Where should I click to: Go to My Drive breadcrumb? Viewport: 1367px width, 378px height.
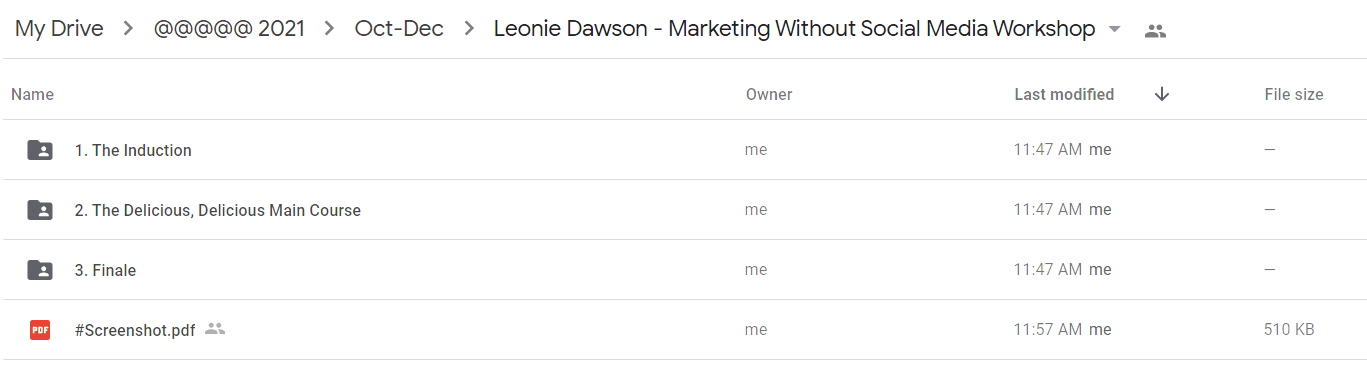[59, 29]
